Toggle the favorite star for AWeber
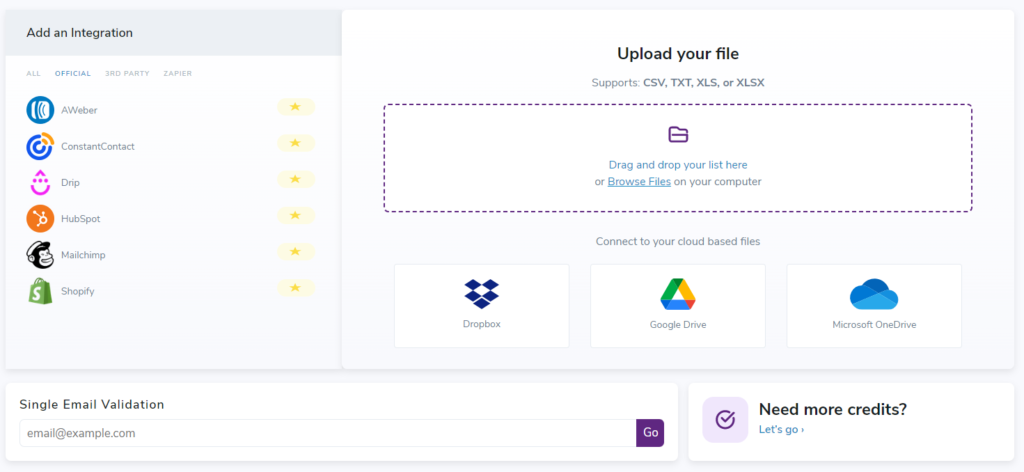Image resolution: width=1024 pixels, height=472 pixels. [x=295, y=106]
